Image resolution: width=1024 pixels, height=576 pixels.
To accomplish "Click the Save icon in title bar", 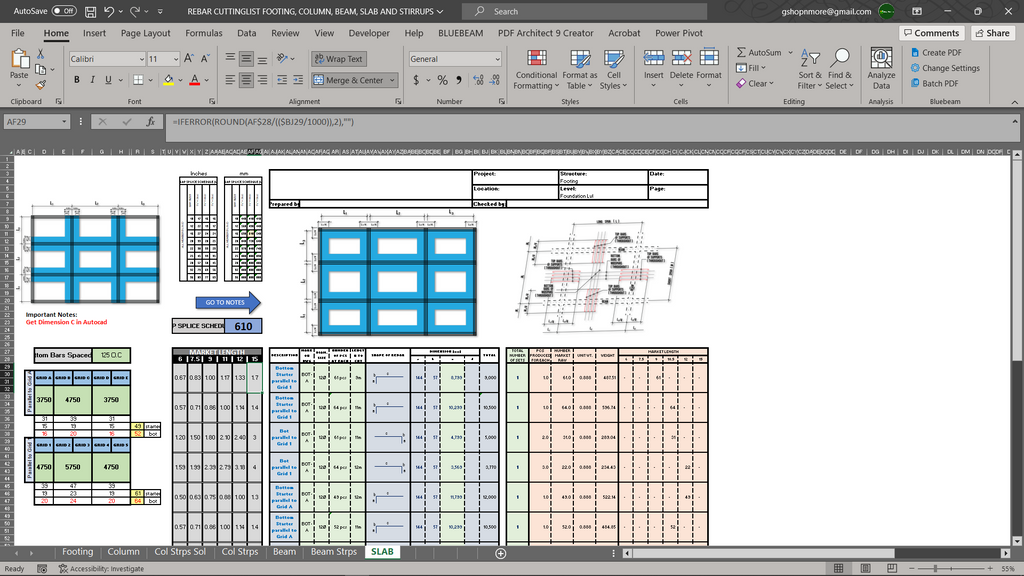I will tap(91, 11).
